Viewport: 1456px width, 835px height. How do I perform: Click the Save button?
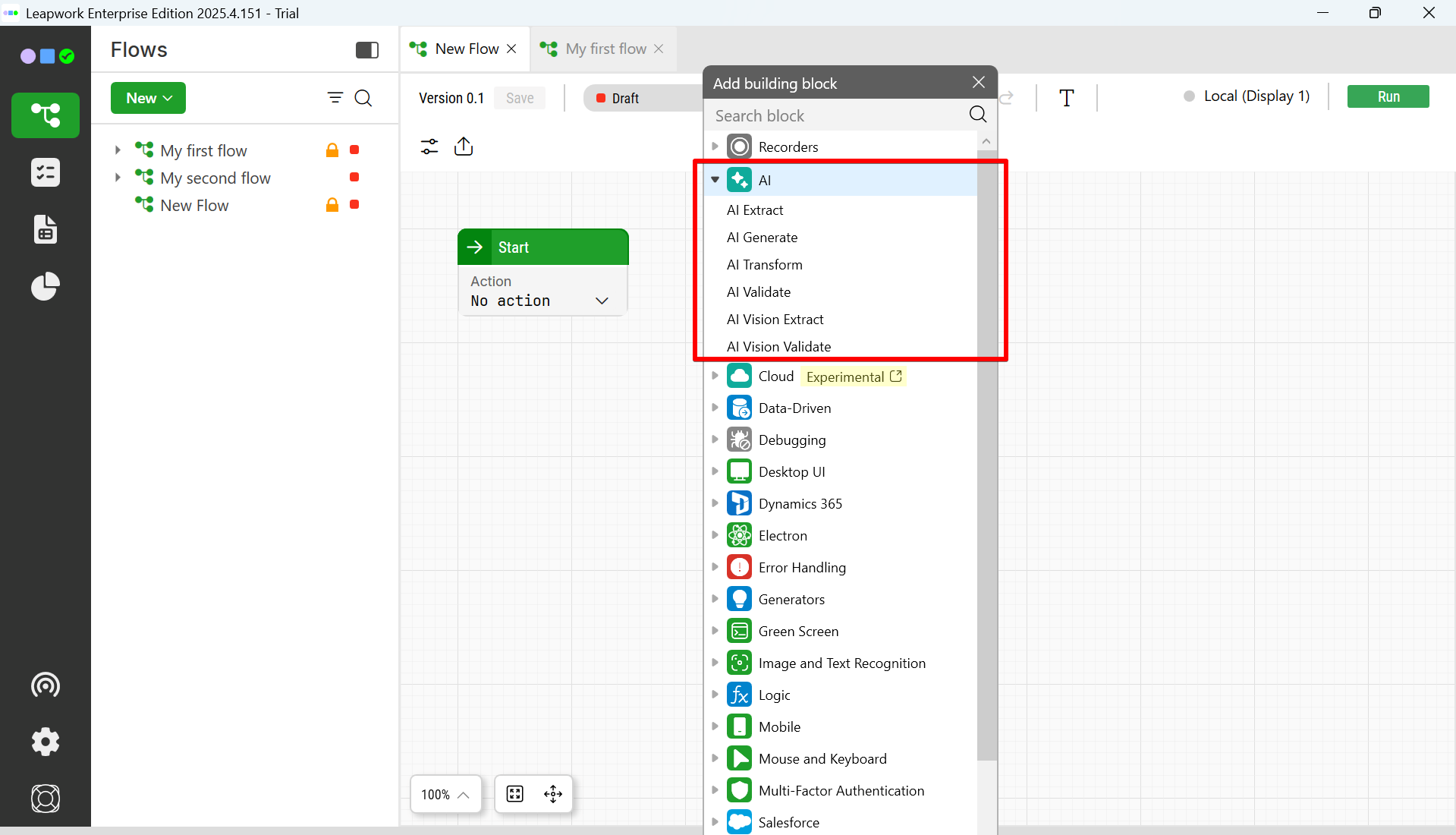[520, 98]
